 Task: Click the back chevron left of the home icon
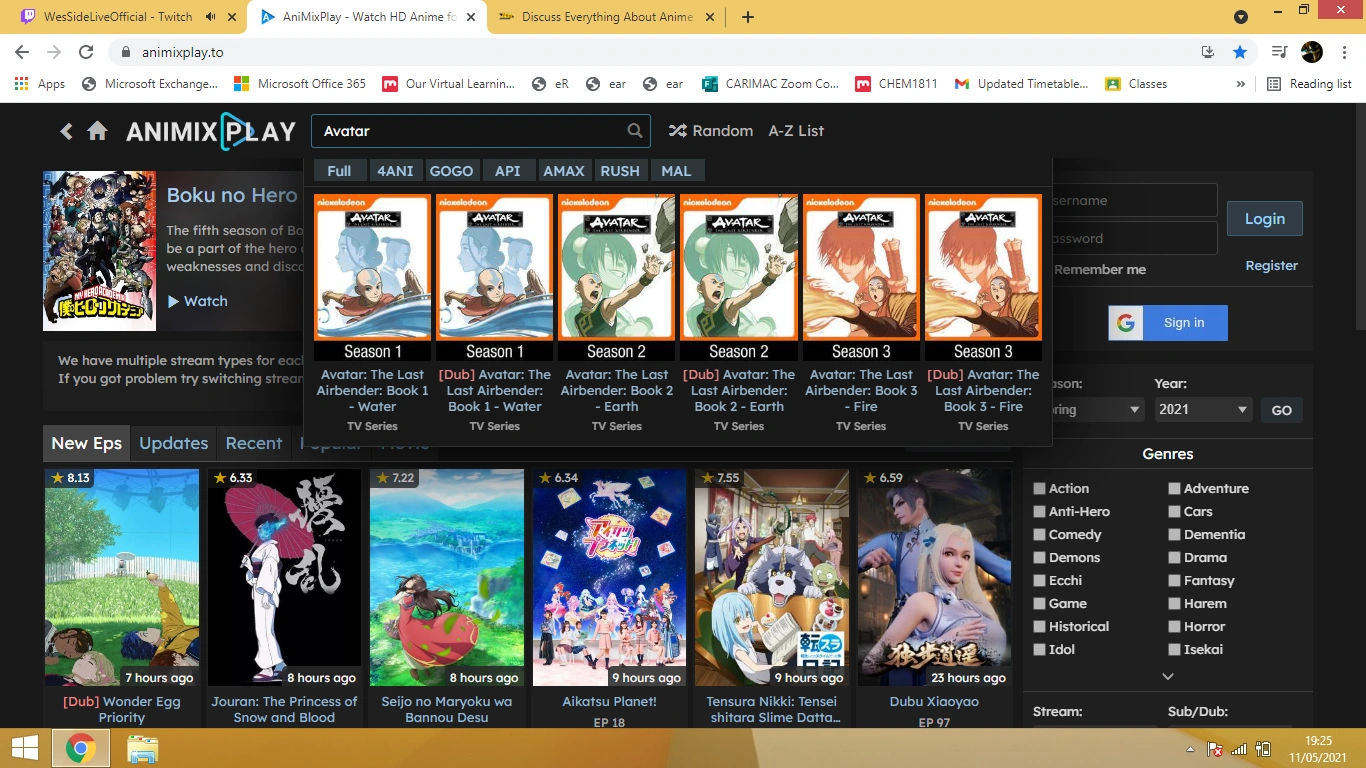click(x=66, y=130)
